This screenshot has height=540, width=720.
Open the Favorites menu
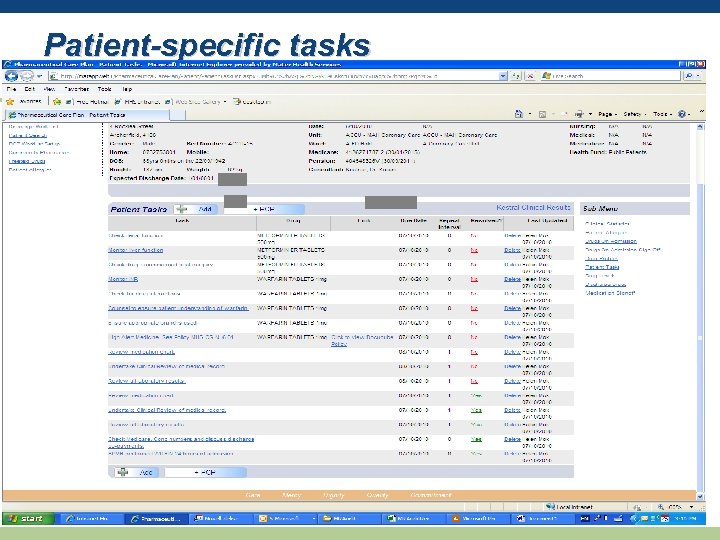(x=76, y=89)
